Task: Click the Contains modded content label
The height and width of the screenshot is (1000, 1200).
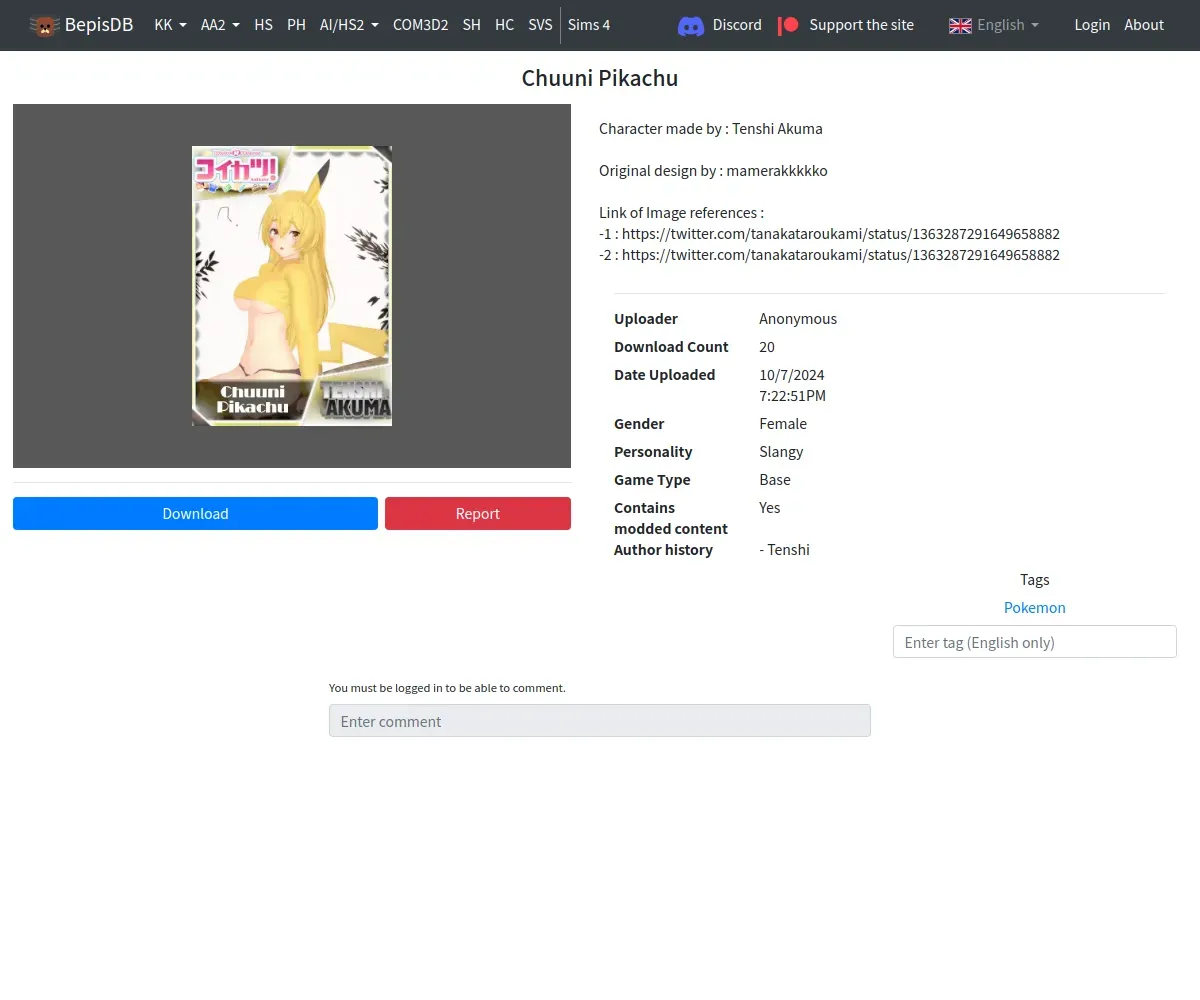Action: (x=671, y=518)
